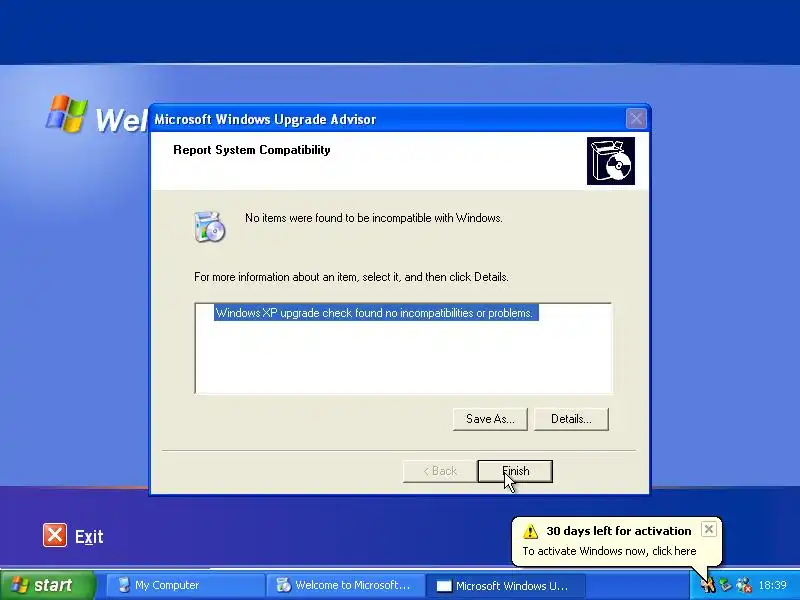This screenshot has width=800, height=600.
Task: Click the For more information instruction text
Action: [x=351, y=277]
